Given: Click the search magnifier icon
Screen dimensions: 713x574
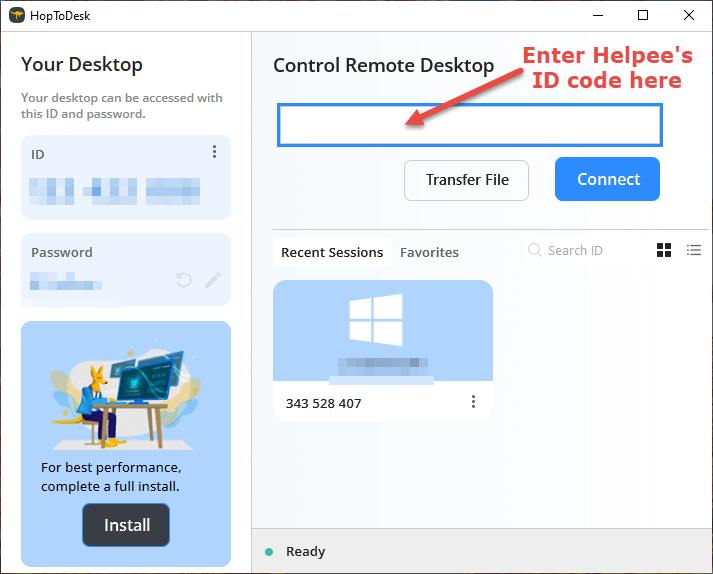Looking at the screenshot, I should (x=534, y=250).
